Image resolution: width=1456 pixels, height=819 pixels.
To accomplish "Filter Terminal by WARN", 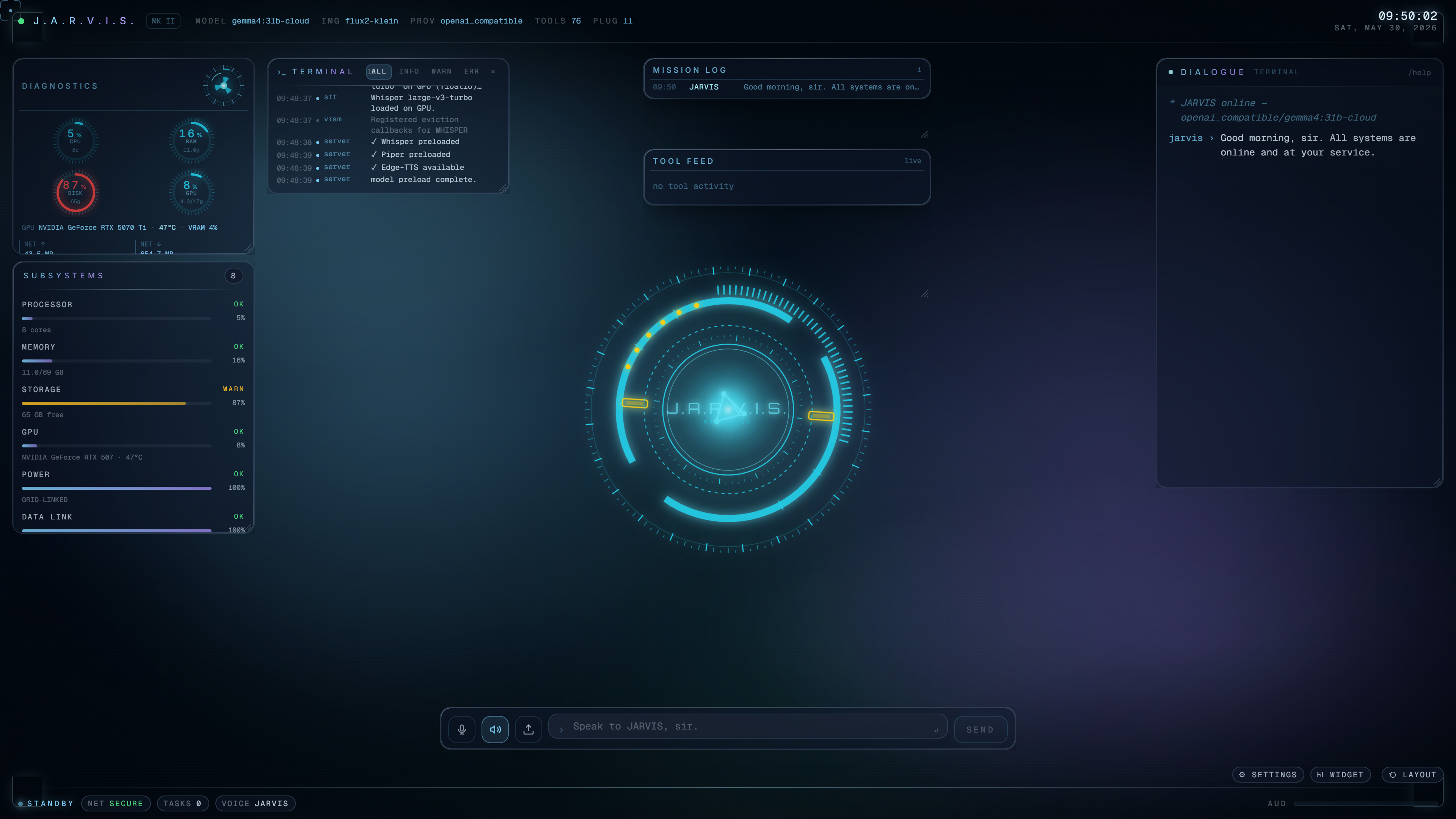I will point(441,71).
